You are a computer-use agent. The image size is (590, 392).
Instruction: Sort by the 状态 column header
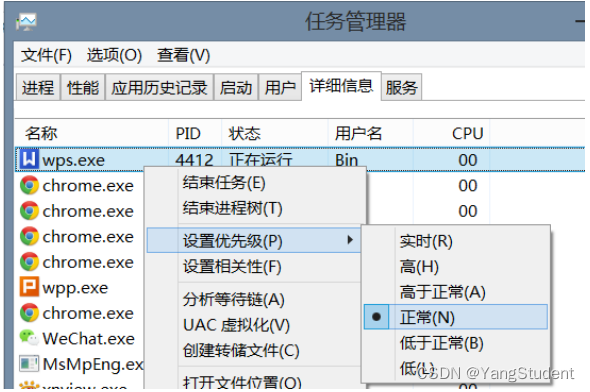(x=275, y=133)
